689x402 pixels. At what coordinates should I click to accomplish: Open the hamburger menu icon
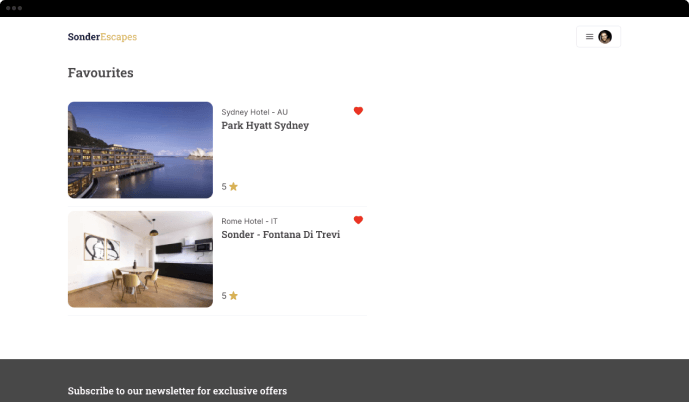[589, 37]
